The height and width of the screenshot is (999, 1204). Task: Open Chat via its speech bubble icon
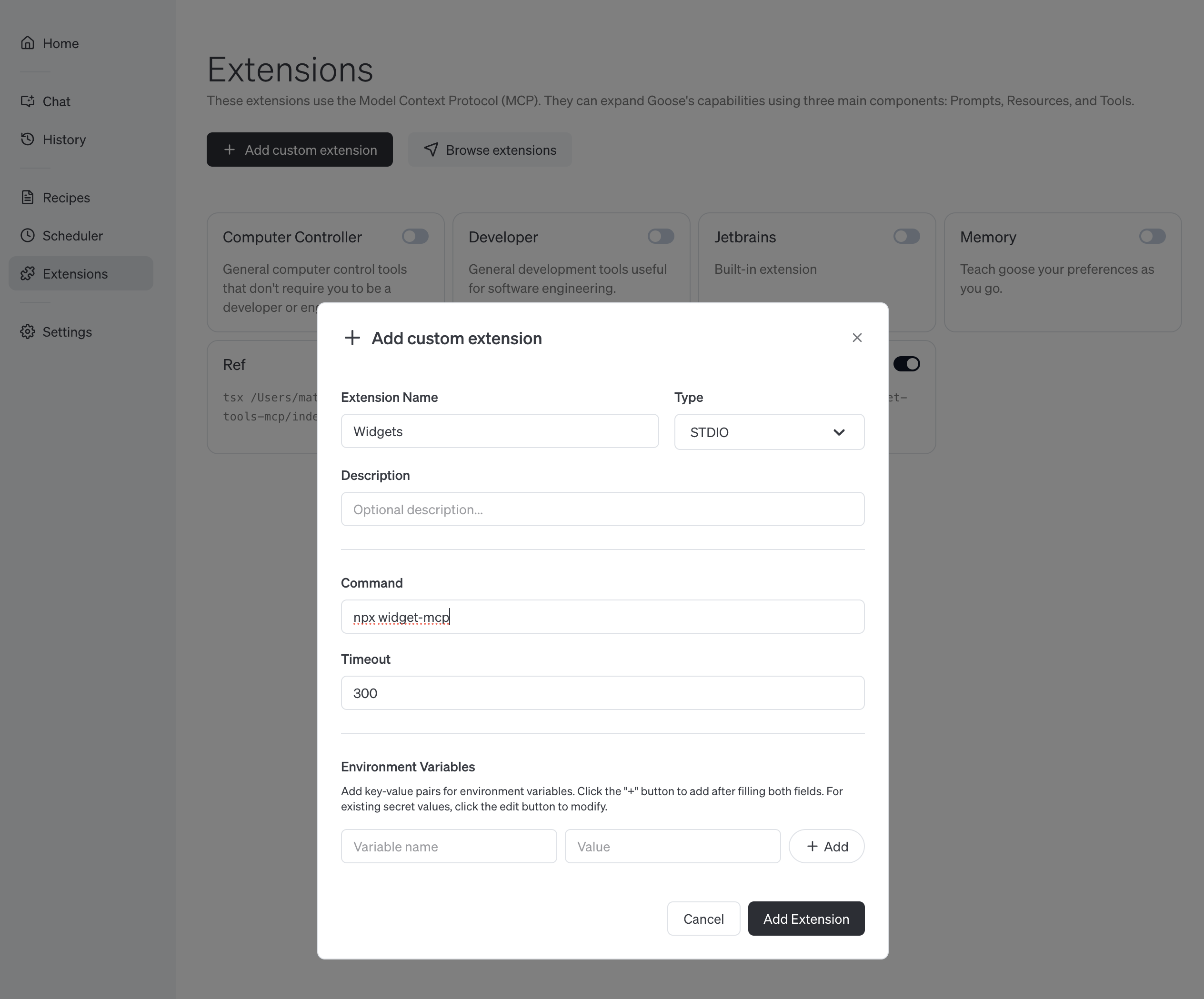[28, 101]
